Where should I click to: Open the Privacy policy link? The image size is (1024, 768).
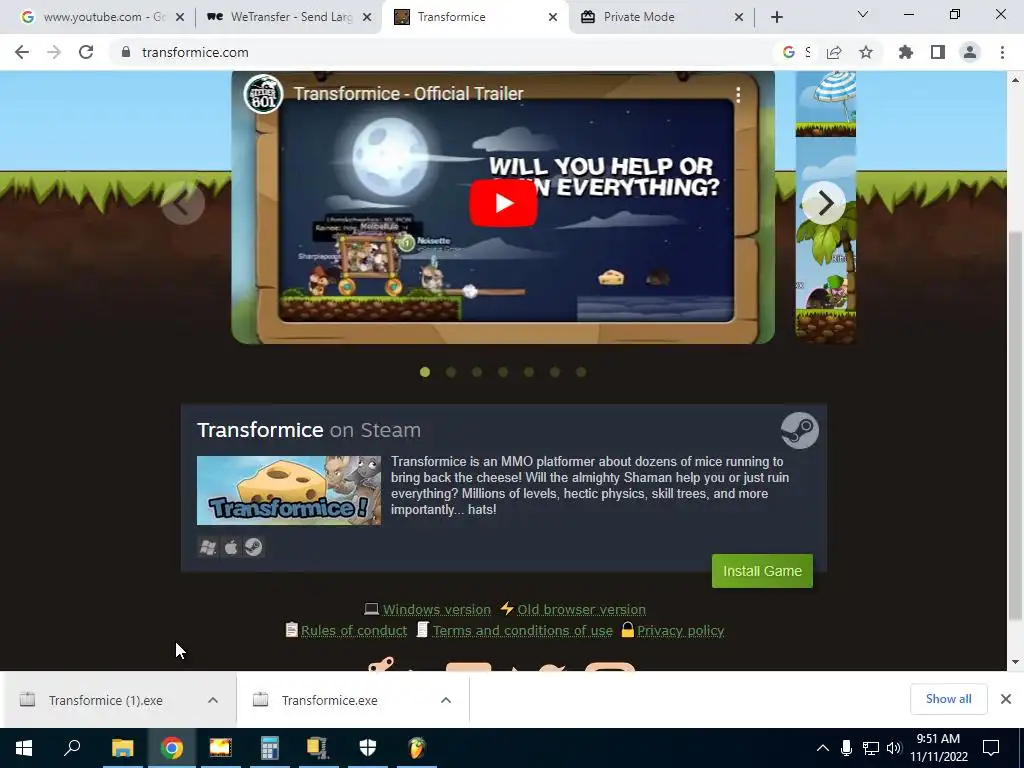[x=680, y=631]
